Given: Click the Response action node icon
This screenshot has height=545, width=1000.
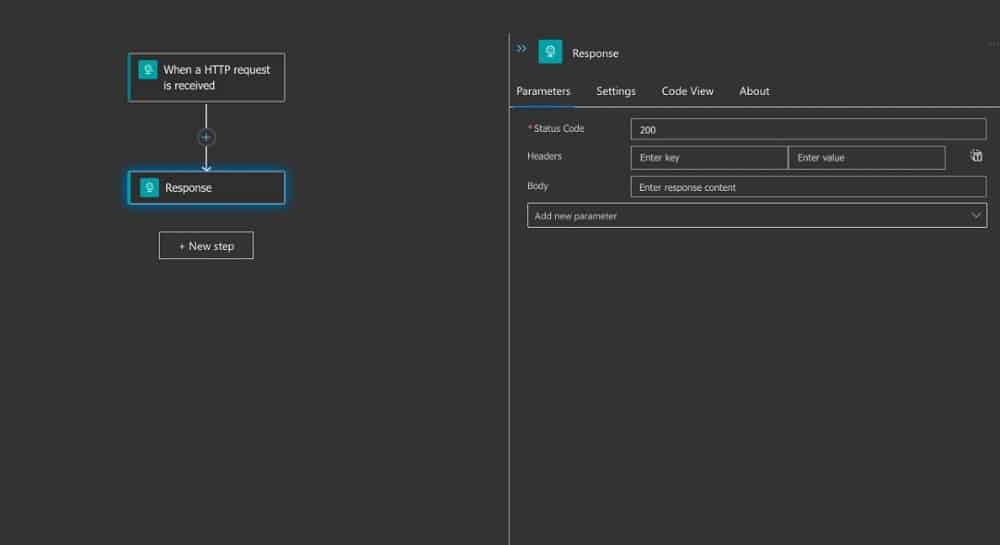Looking at the screenshot, I should pyautogui.click(x=149, y=187).
